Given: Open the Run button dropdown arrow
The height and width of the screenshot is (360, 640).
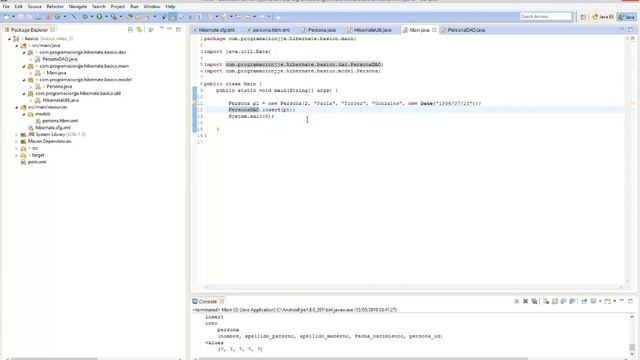Looking at the screenshot, I should pyautogui.click(x=106, y=17).
